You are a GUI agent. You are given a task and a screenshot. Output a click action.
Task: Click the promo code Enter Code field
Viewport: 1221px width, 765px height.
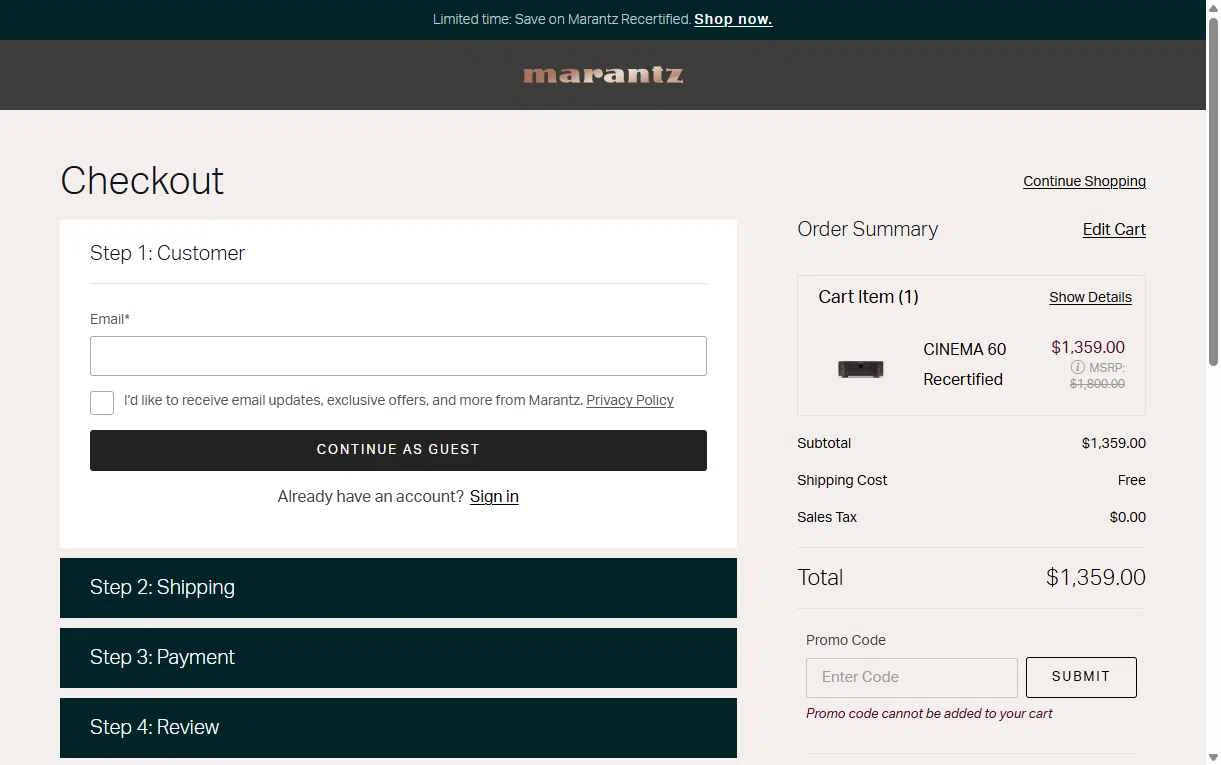(x=912, y=677)
